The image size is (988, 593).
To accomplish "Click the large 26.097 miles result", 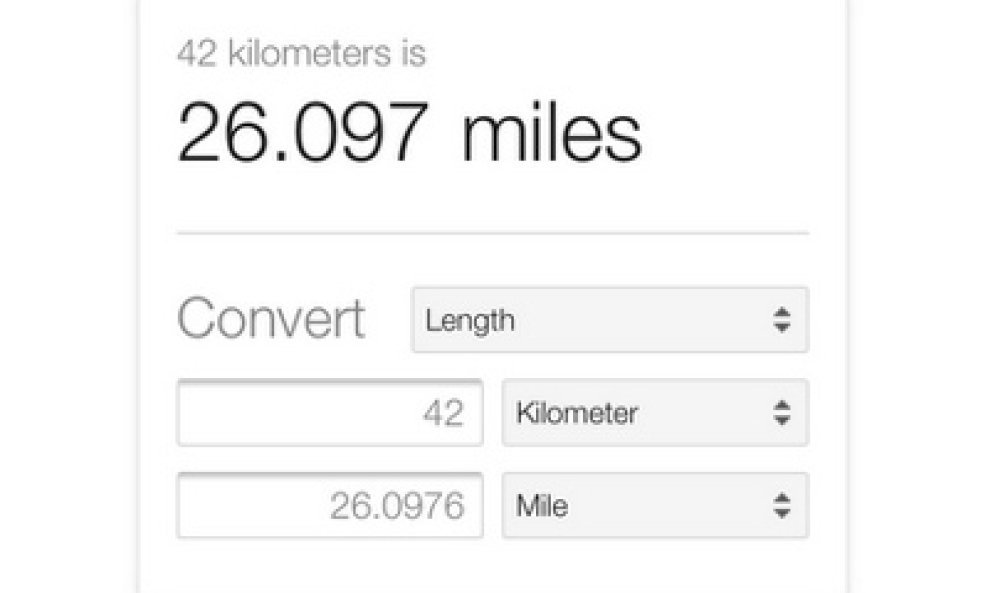I will click(x=410, y=133).
